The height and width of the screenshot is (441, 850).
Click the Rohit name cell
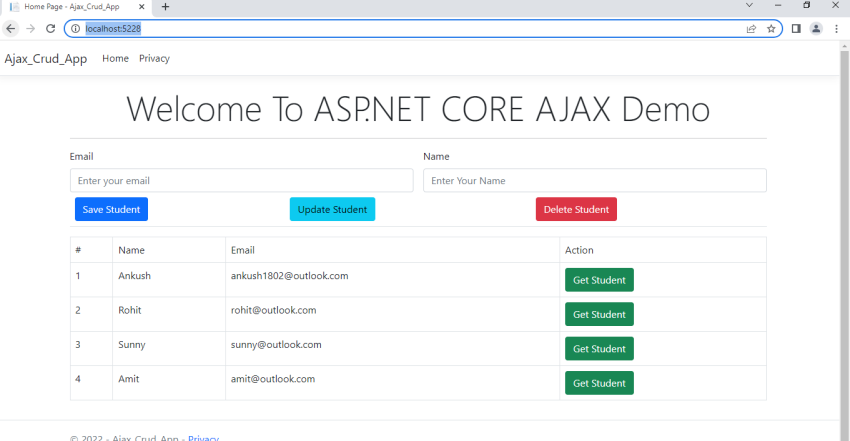(x=169, y=314)
